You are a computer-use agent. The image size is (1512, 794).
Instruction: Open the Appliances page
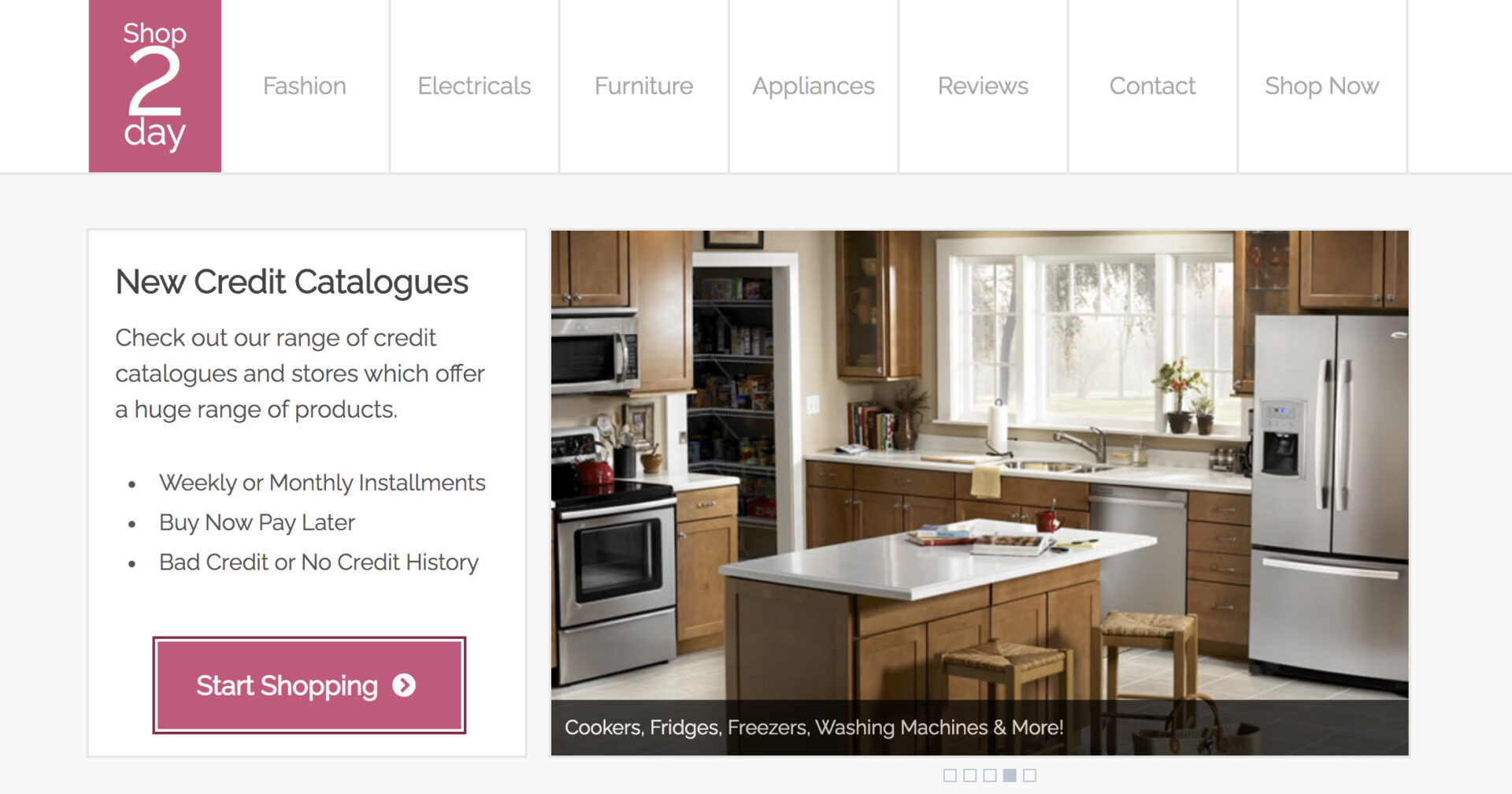(x=813, y=86)
